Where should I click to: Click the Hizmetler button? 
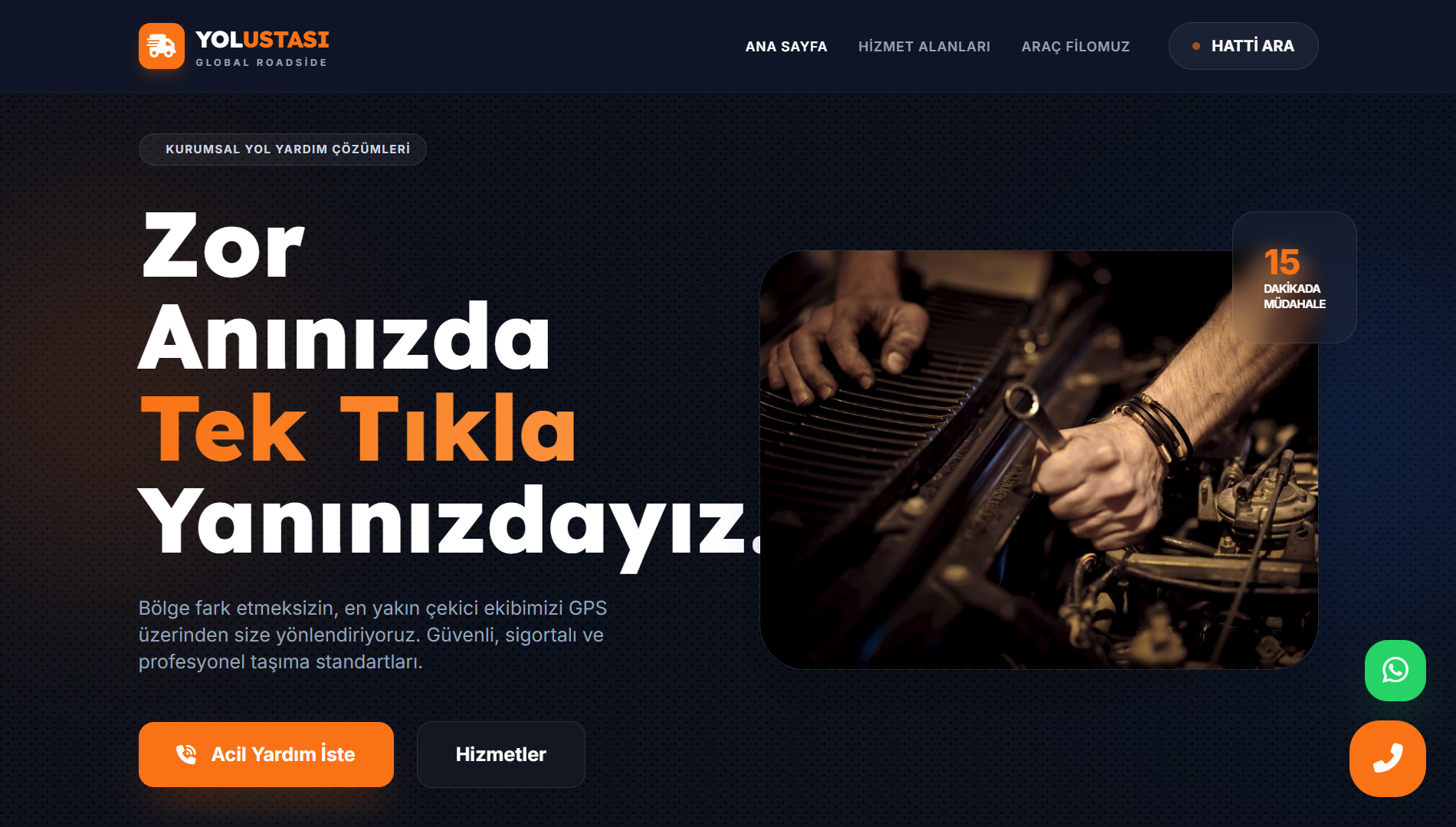click(x=501, y=754)
